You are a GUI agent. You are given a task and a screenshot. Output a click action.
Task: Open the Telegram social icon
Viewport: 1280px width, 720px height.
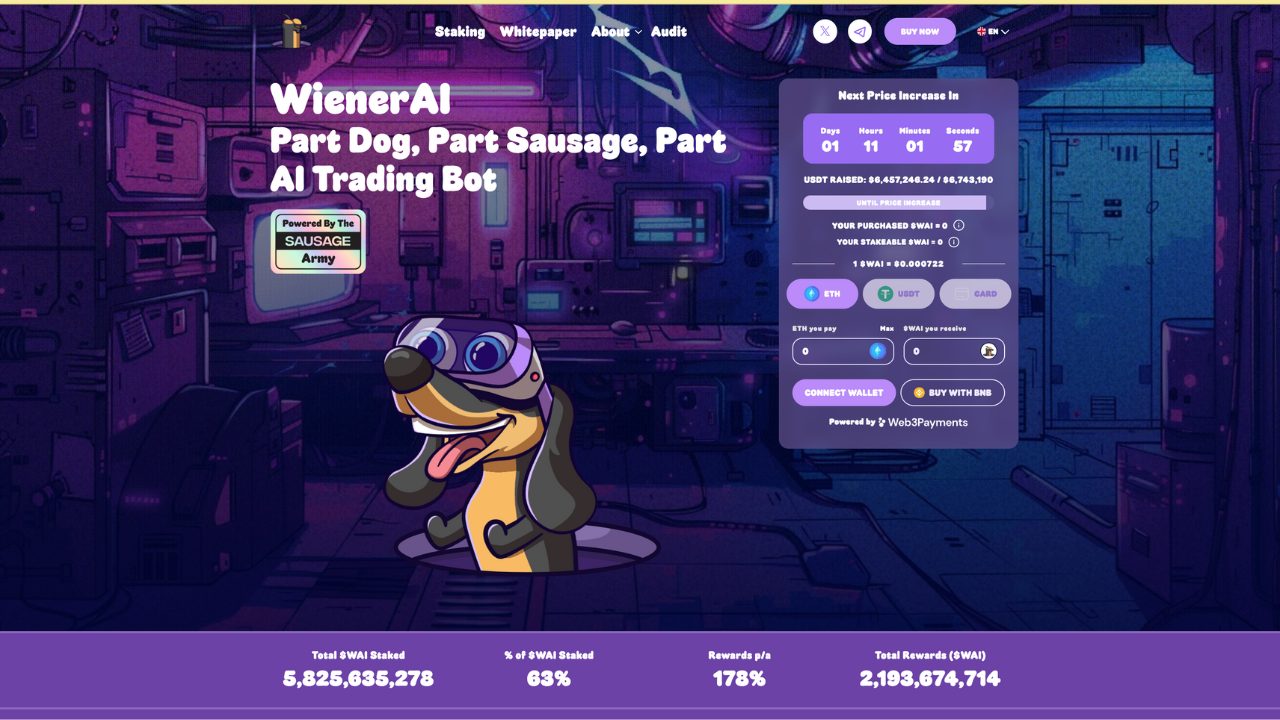(860, 32)
